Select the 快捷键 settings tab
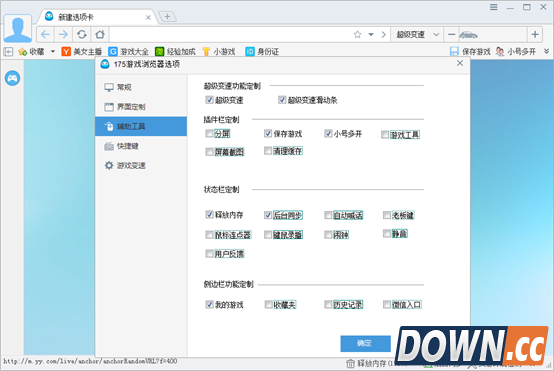554x371 pixels. pyautogui.click(x=141, y=146)
